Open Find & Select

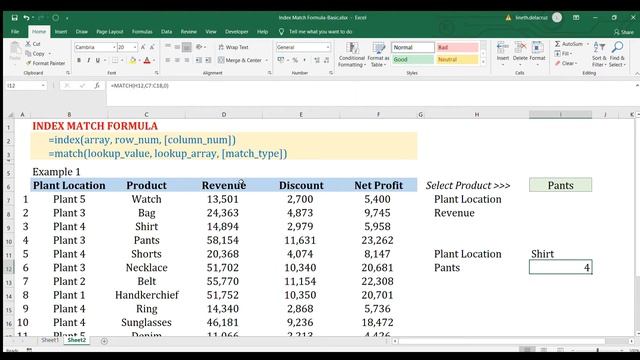[617, 54]
